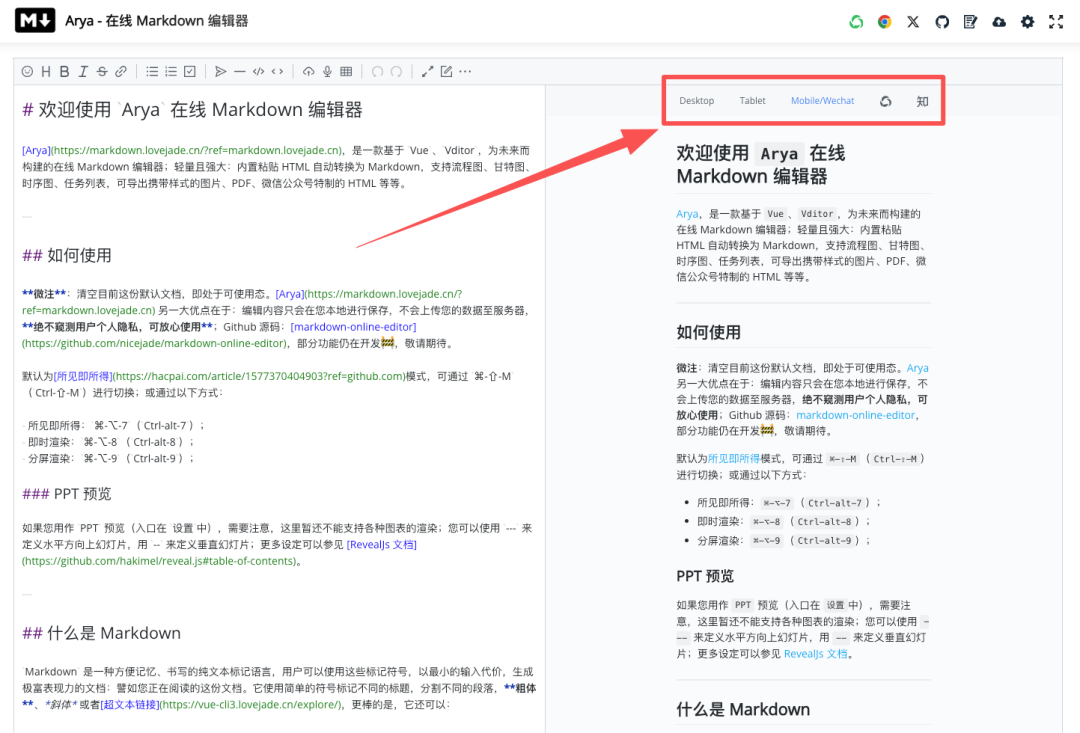The image size is (1080, 733).
Task: Click the Arya Markdown logo
Action: coord(35,21)
